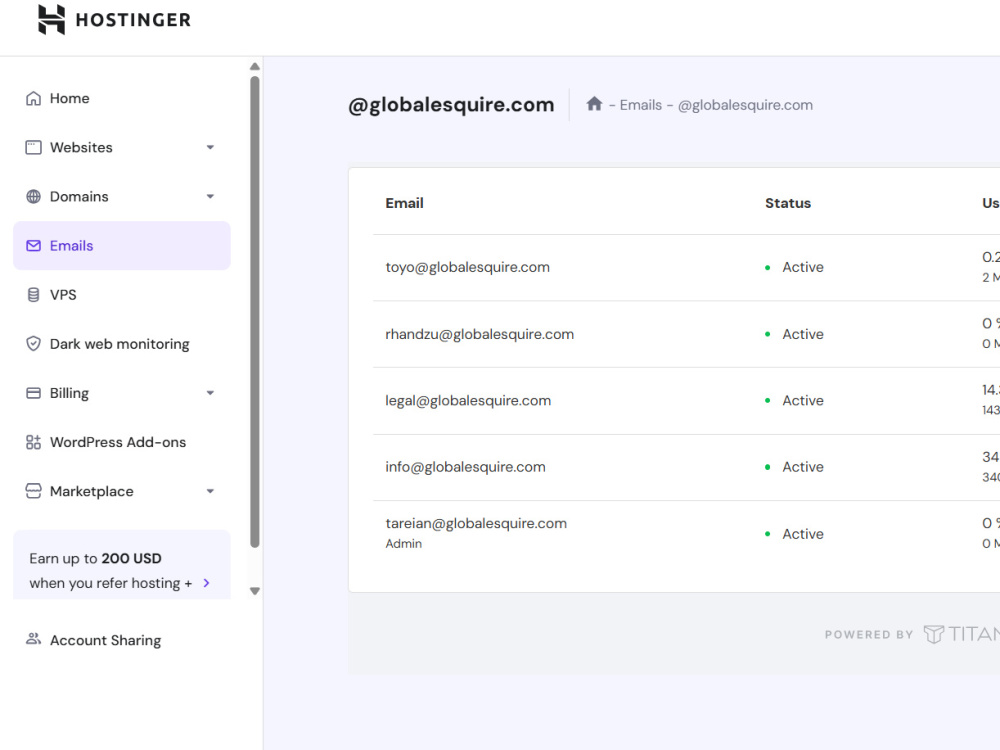Screen dimensions: 1000x750
Task: Select info@globalesquire.com email row
Action: 686,467
